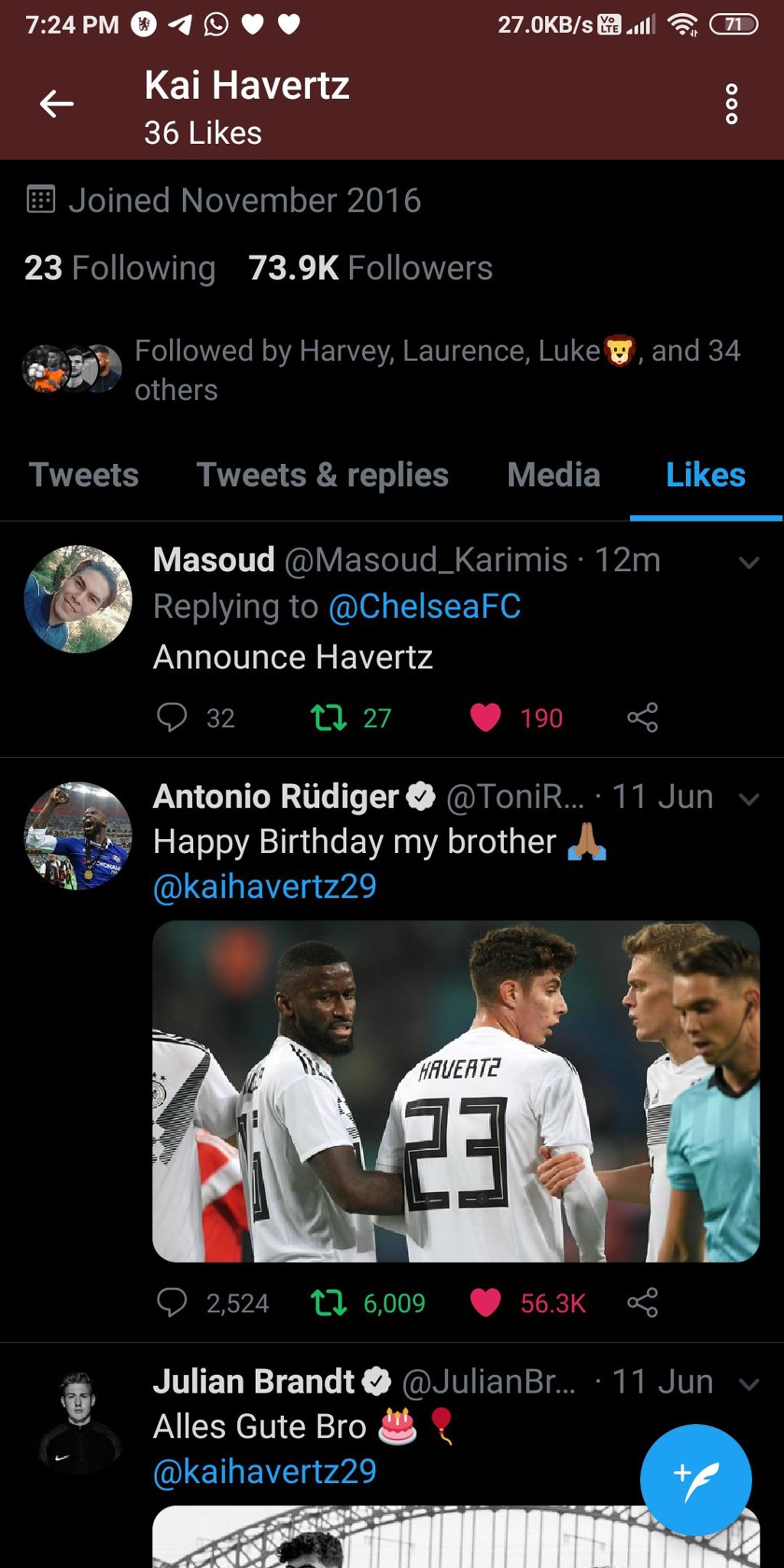
Task: Open Rüdiger's tweet photo of Havertz
Action: (x=456, y=1091)
